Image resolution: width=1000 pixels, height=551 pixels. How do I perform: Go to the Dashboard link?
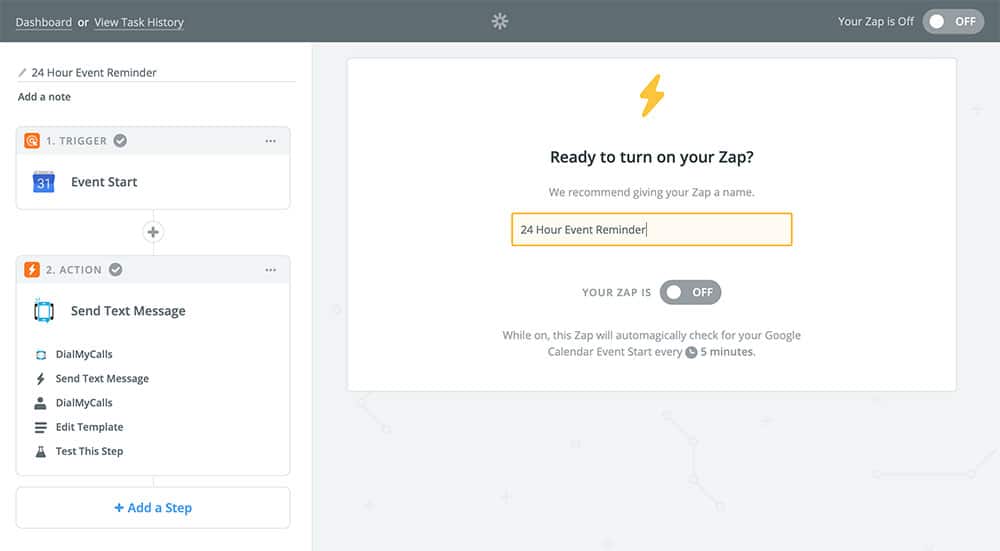pos(43,22)
